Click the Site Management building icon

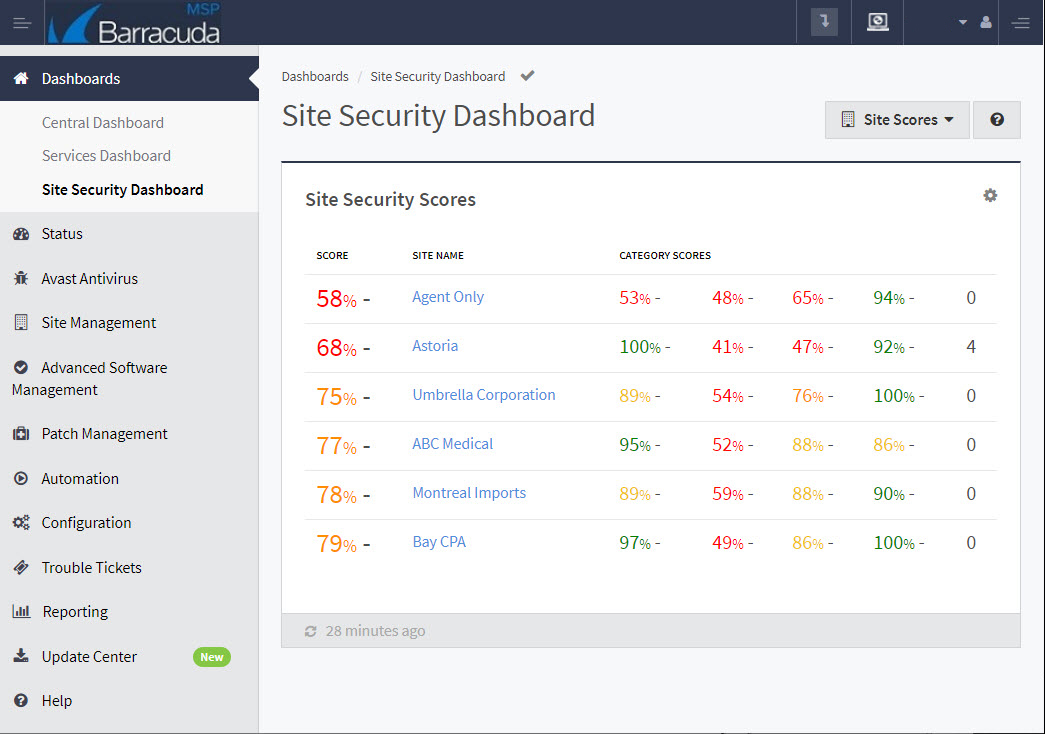(21, 323)
